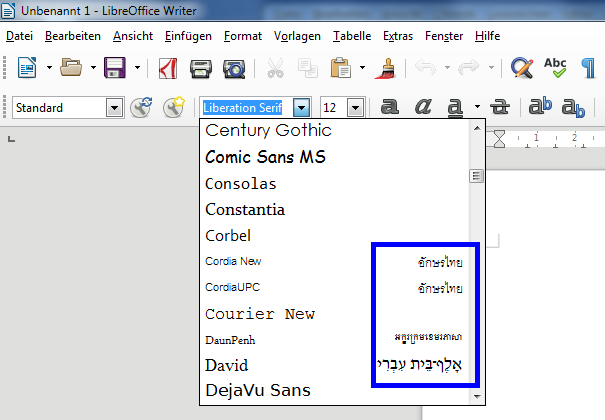Click the Save floppy disk icon
Viewport: 605px width, 420px height.
tap(115, 67)
